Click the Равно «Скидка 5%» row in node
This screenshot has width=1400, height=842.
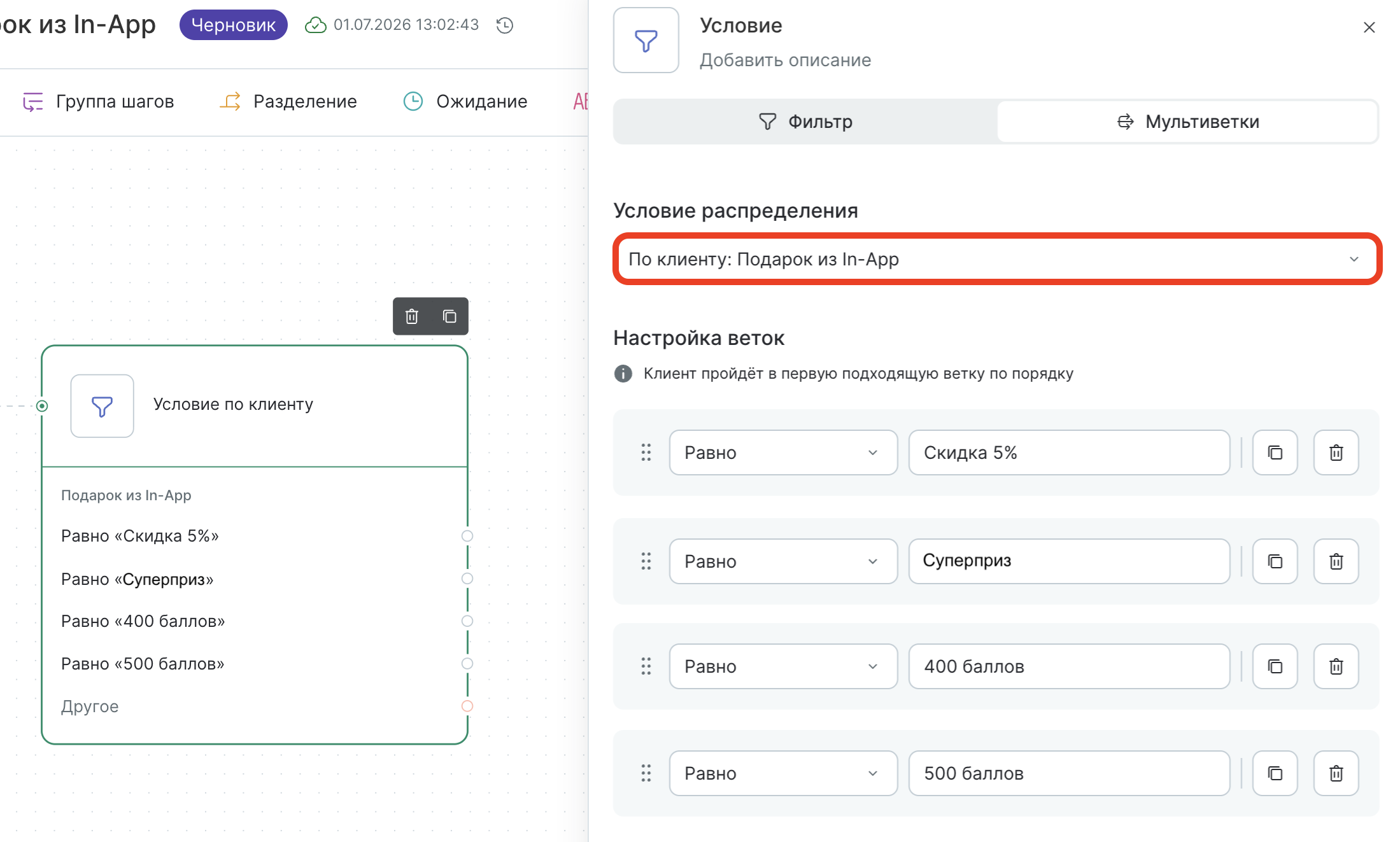[140, 536]
